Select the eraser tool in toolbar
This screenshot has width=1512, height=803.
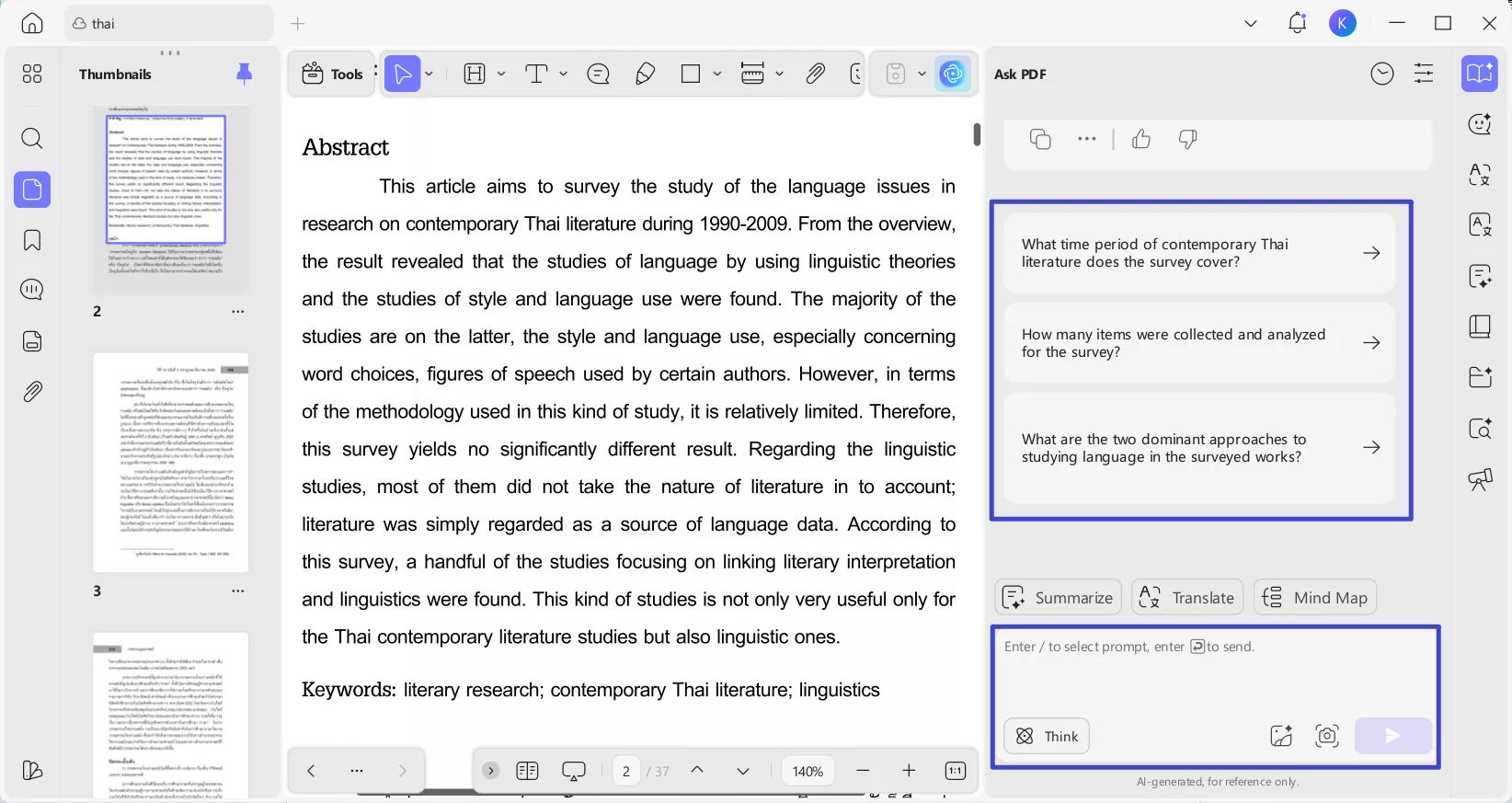tap(646, 75)
